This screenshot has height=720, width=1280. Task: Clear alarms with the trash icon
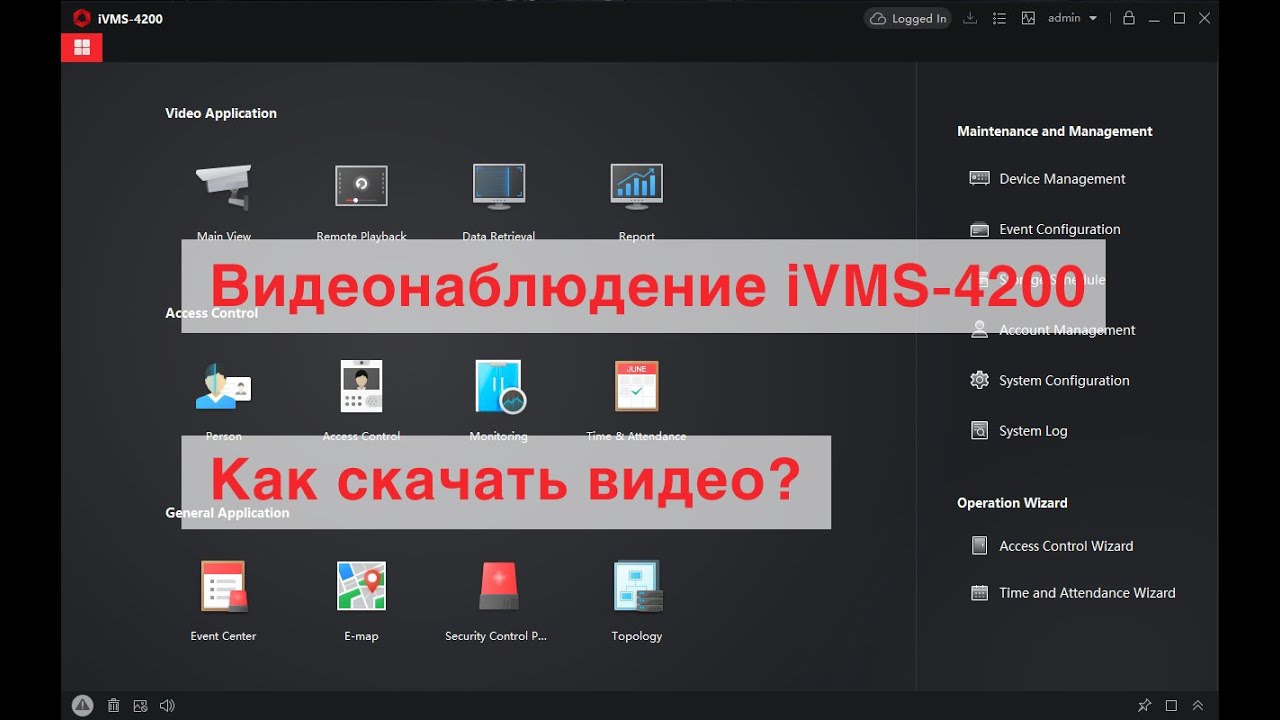pyautogui.click(x=113, y=705)
